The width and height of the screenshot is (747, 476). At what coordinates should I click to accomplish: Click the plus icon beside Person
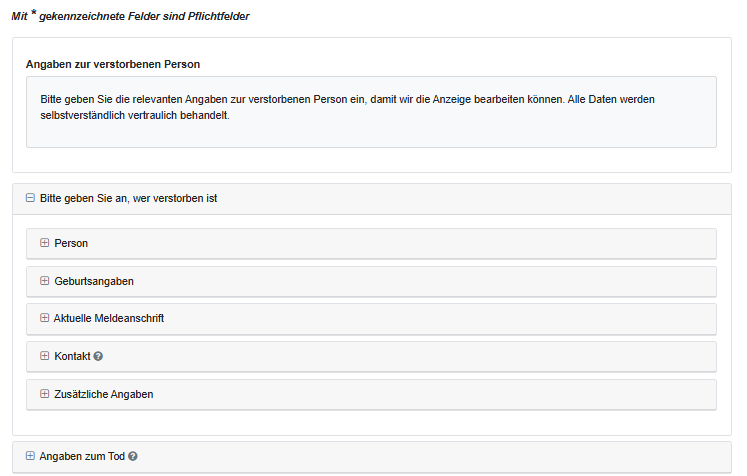[44, 243]
